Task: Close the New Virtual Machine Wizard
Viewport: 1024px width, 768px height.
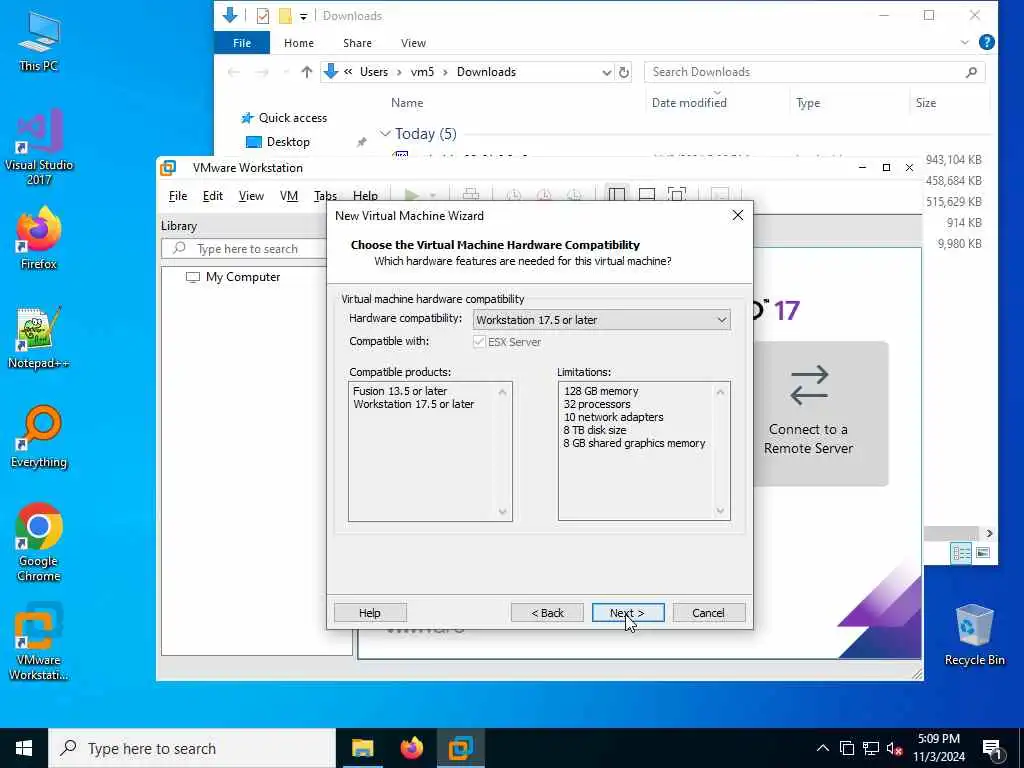Action: 737,216
